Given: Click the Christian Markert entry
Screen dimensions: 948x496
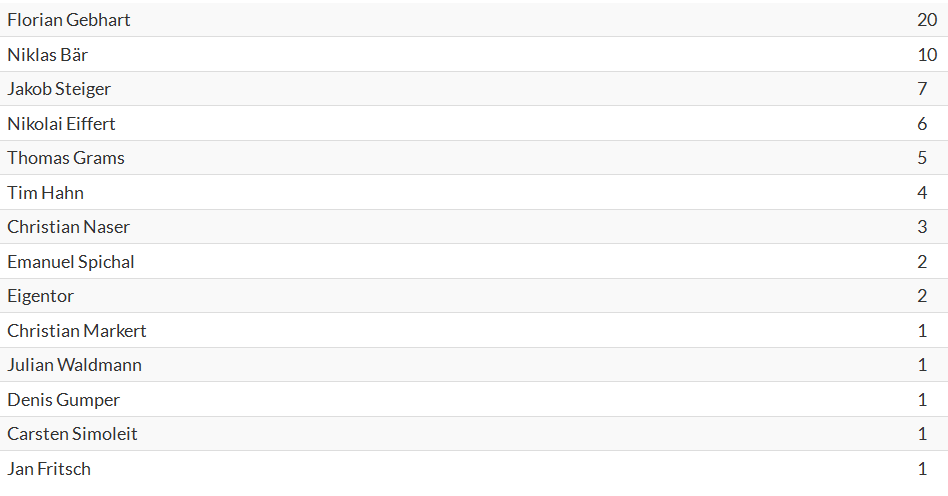Looking at the screenshot, I should point(77,331).
